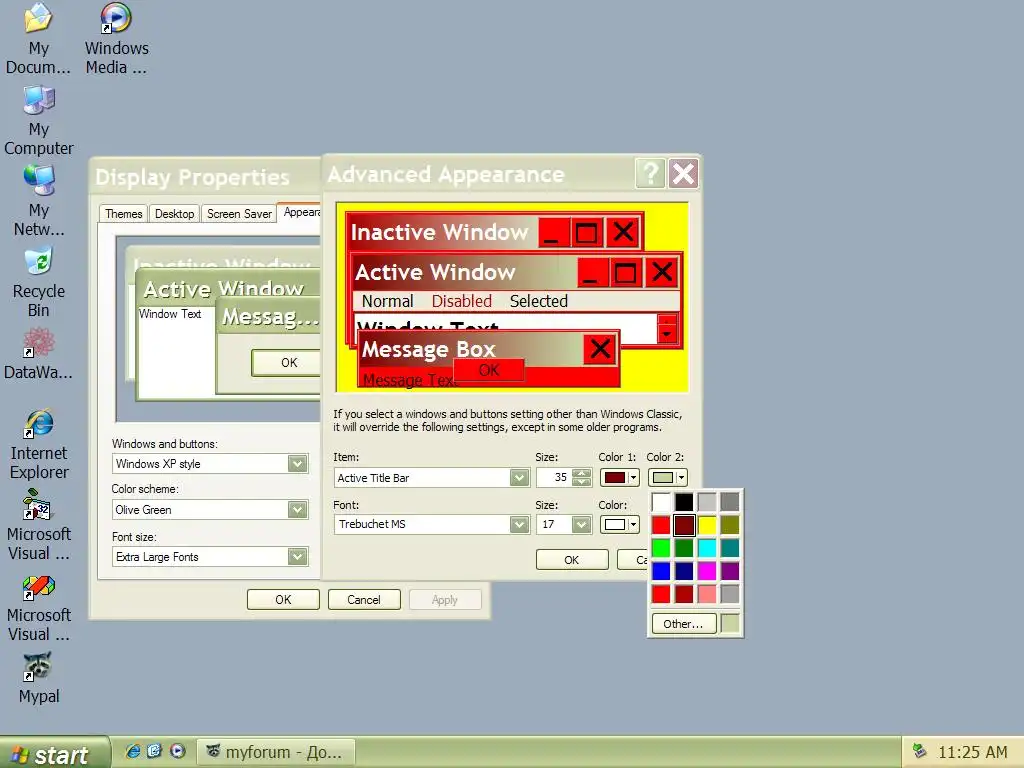Switch to the Desktop tab in Display Properties

[174, 214]
